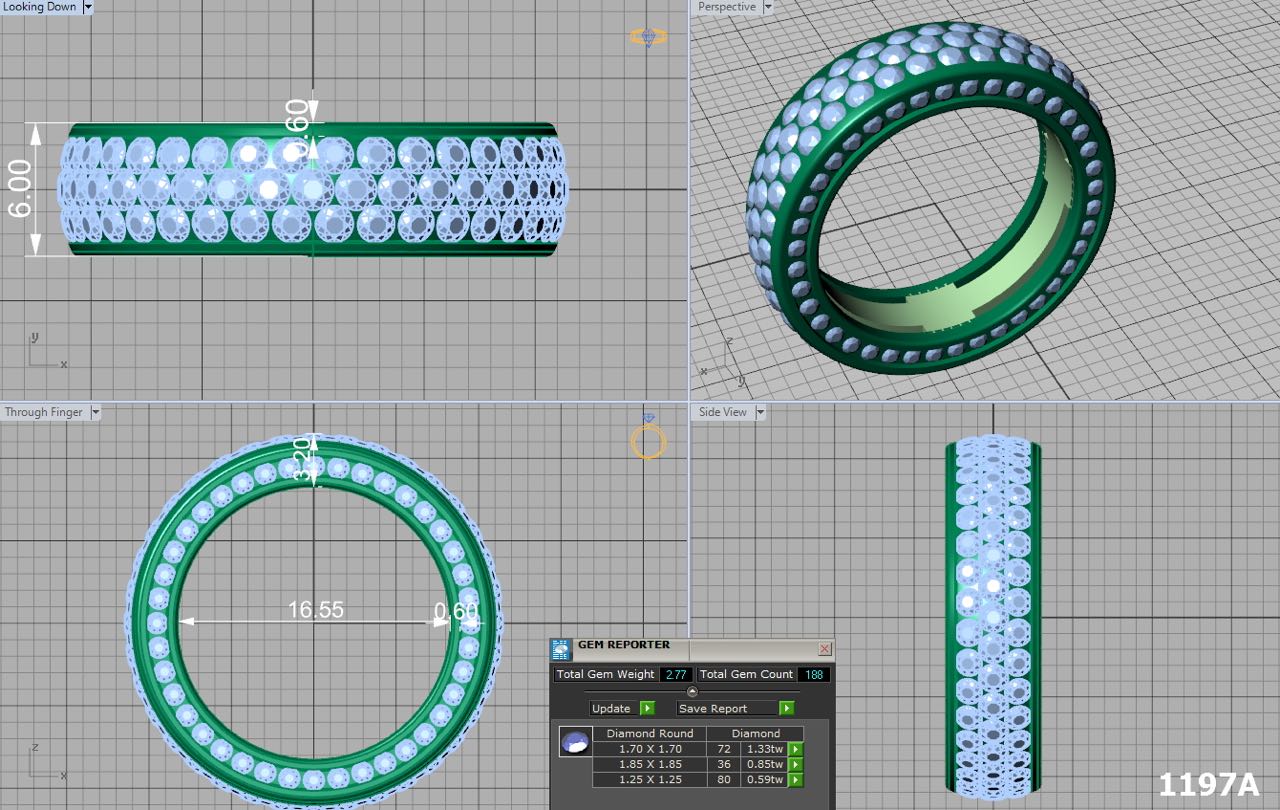Click the Save Report green arrow button
Image resolution: width=1280 pixels, height=810 pixels.
pos(787,708)
